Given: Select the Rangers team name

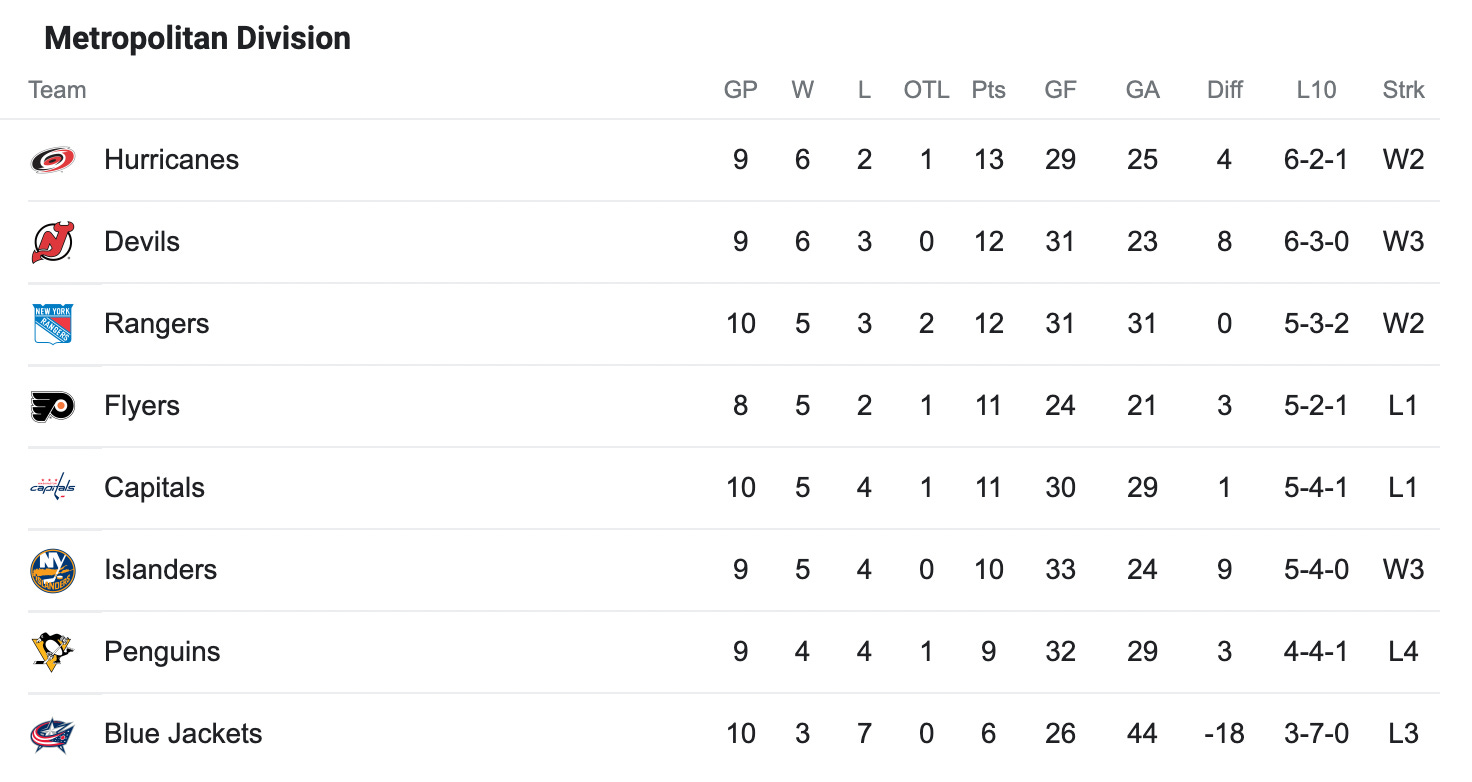Looking at the screenshot, I should (x=156, y=324).
